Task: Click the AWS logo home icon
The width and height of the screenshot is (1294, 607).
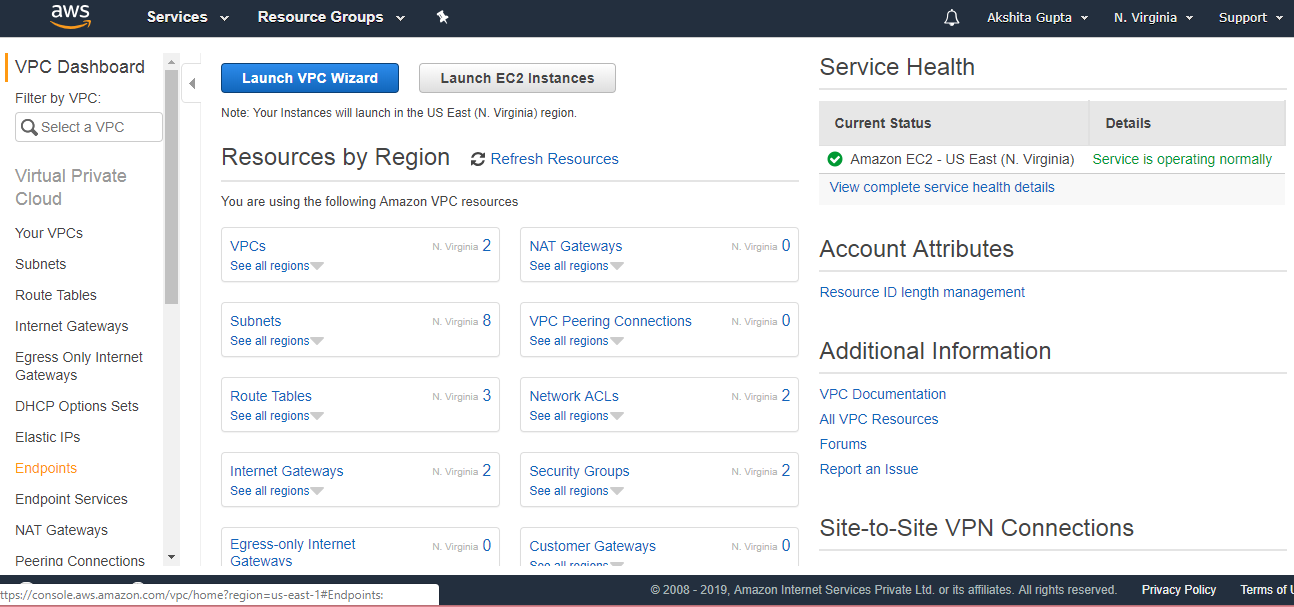Action: [70, 16]
